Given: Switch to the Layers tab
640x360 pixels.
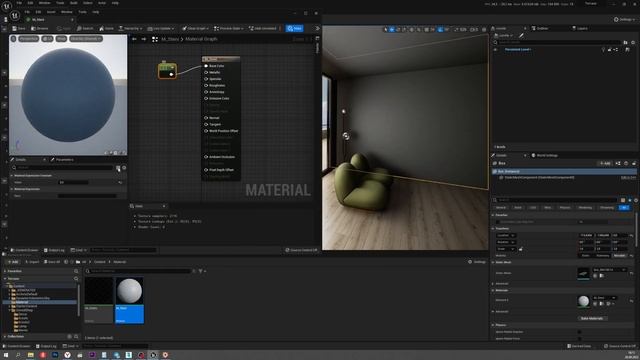Looking at the screenshot, I should (580, 29).
